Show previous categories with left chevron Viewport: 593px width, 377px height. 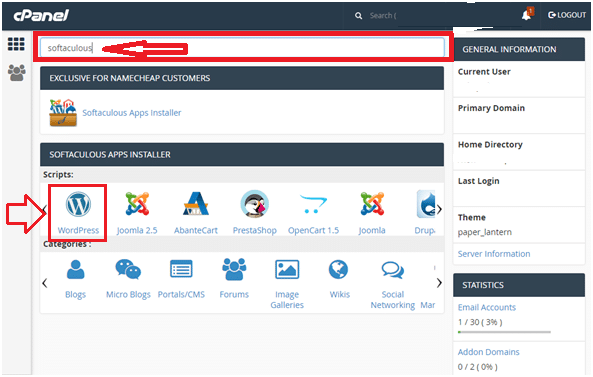(45, 283)
